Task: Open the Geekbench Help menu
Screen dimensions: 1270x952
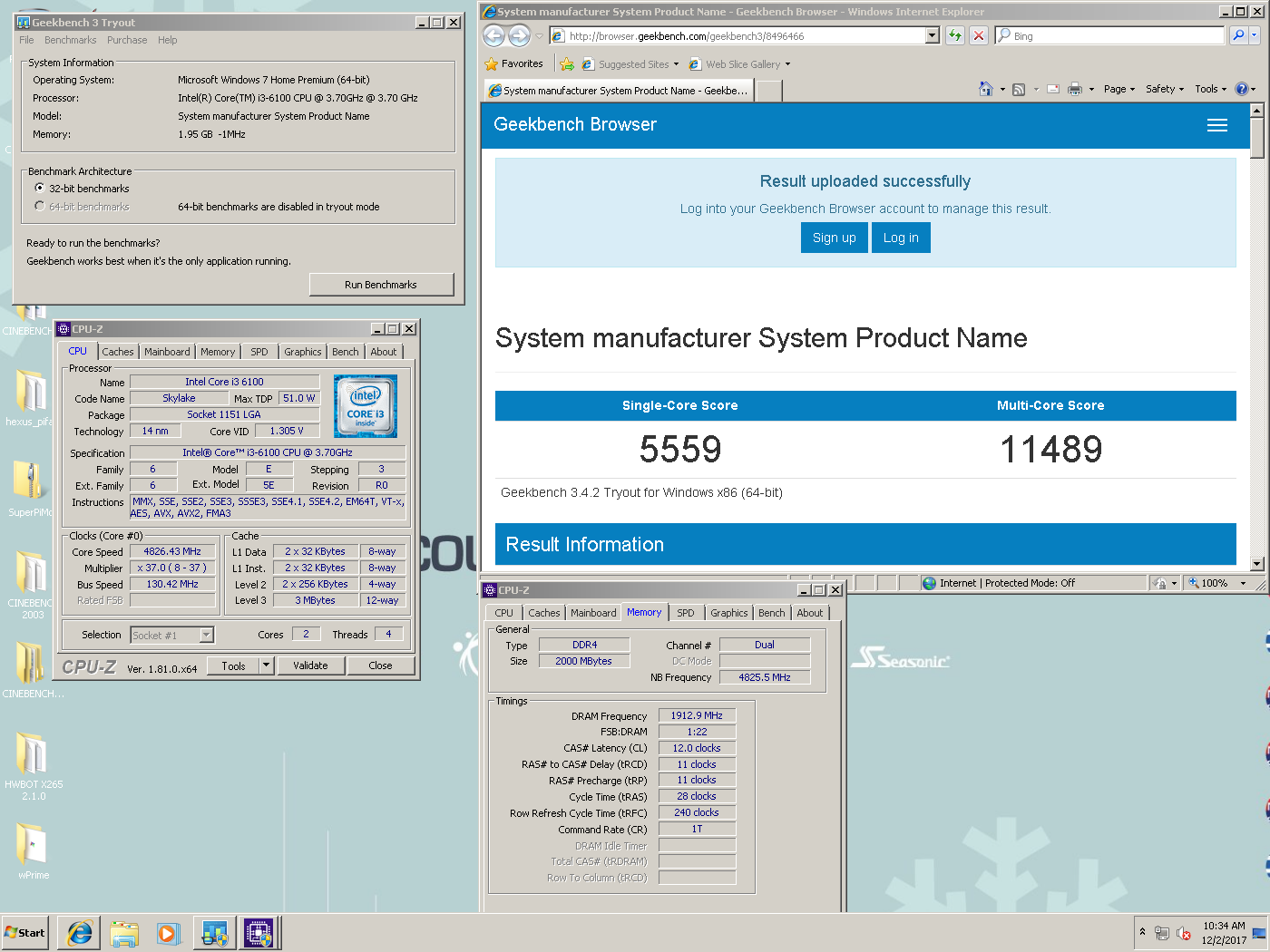Action: coord(168,40)
